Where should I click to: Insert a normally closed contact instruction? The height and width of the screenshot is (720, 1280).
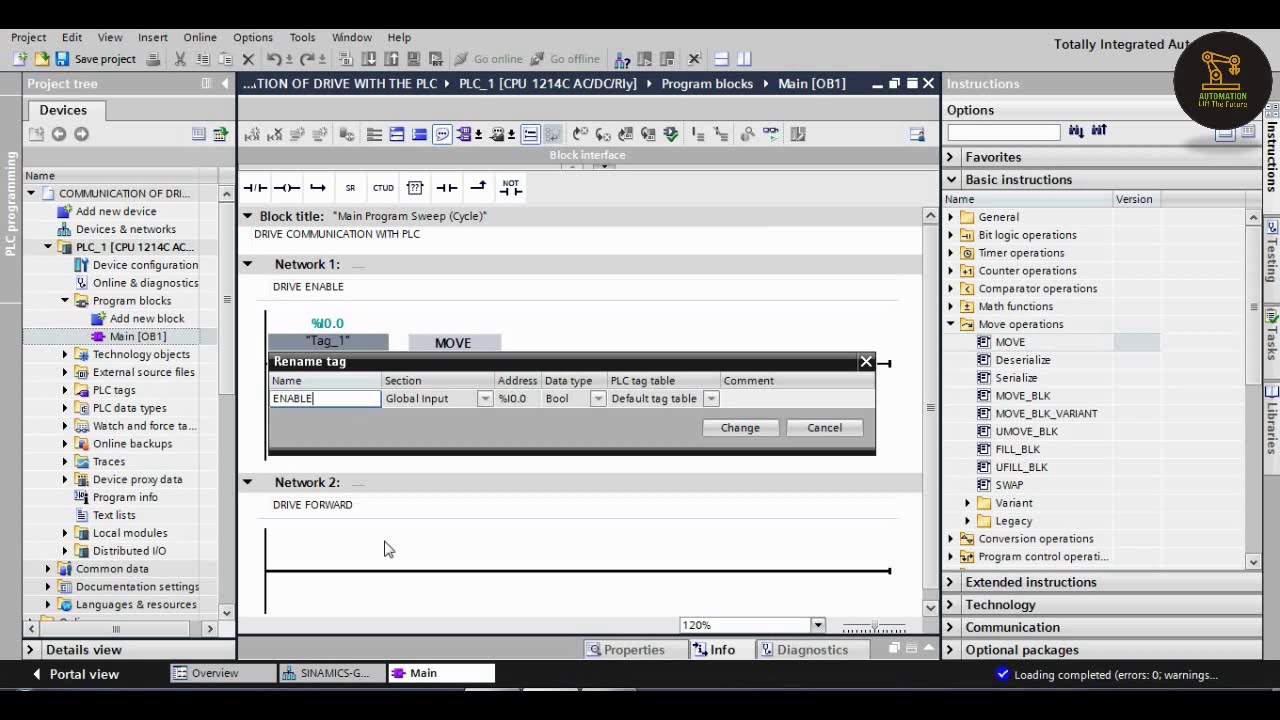[x=255, y=187]
